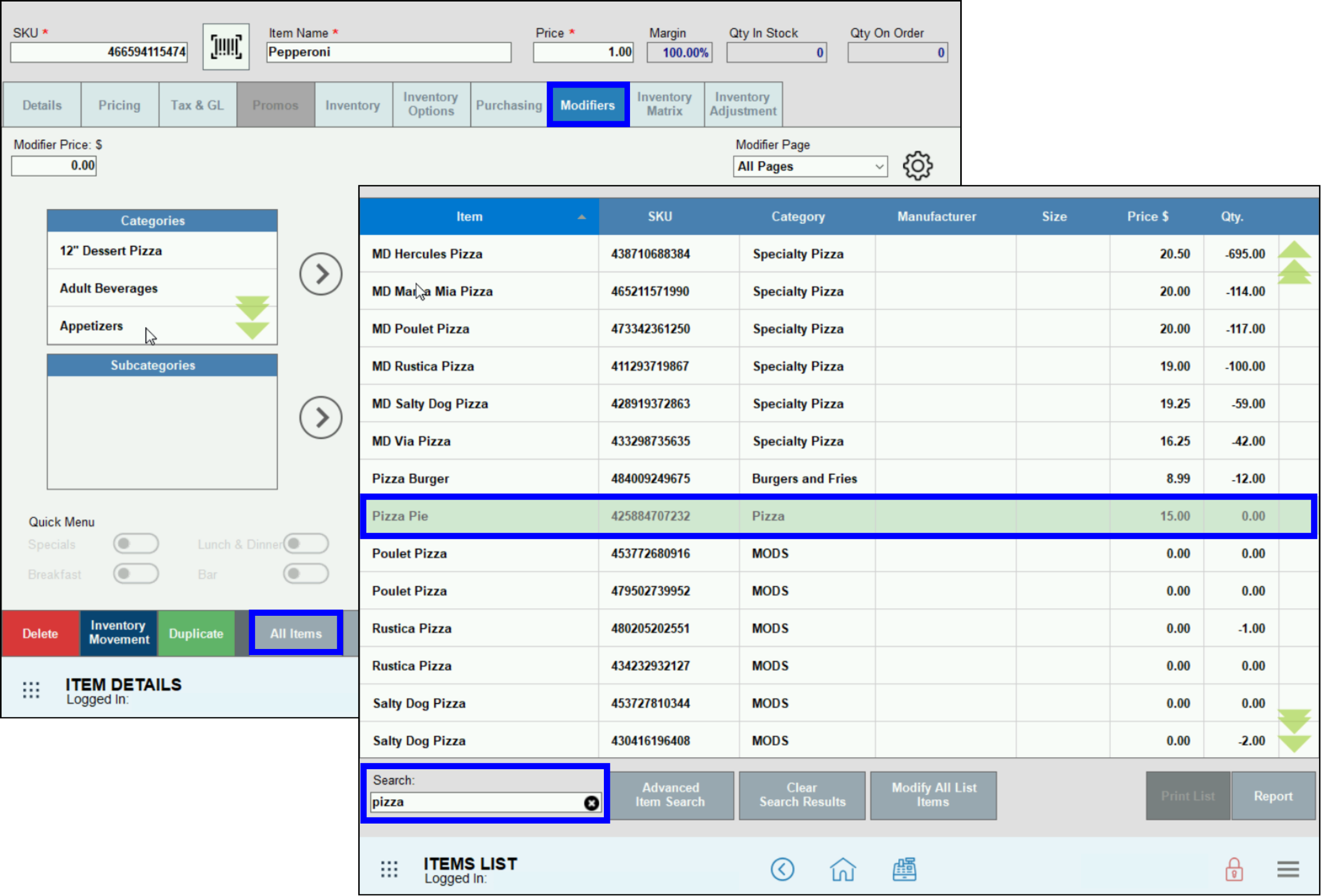1321x896 pixels.
Task: Open Promos tab
Action: [275, 105]
